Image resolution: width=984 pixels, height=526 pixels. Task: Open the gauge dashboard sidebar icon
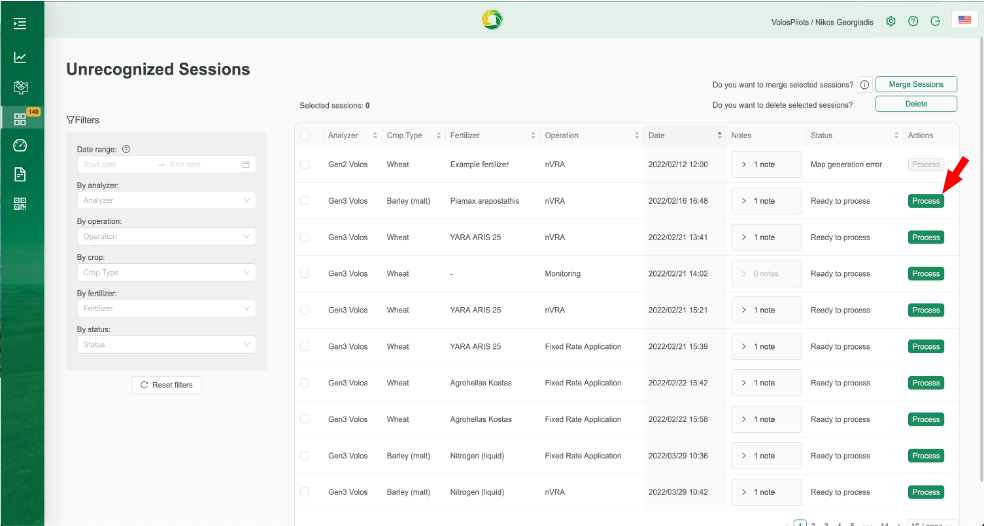[x=20, y=145]
